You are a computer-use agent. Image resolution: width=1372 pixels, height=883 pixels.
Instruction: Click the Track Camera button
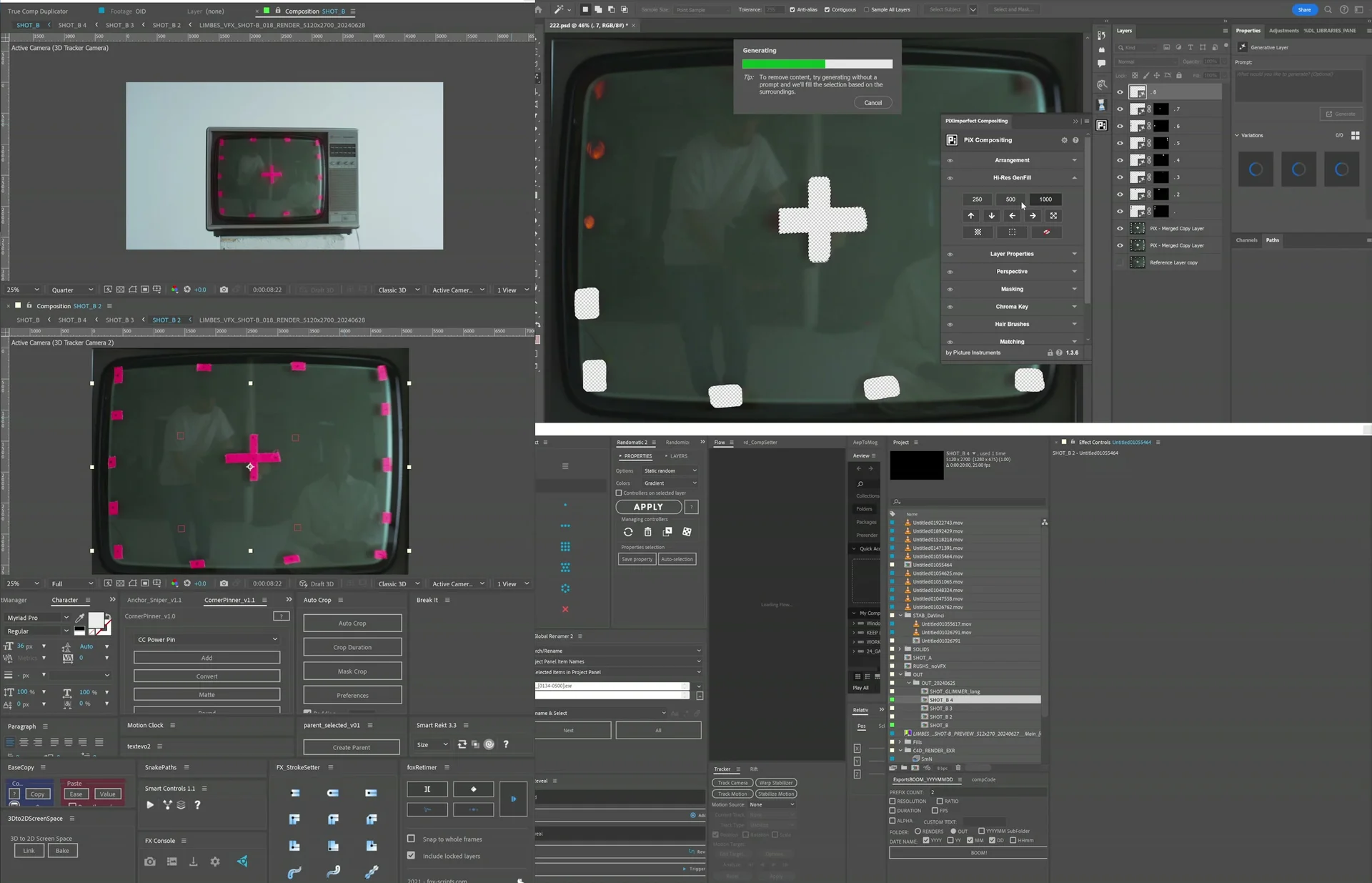[x=732, y=783]
